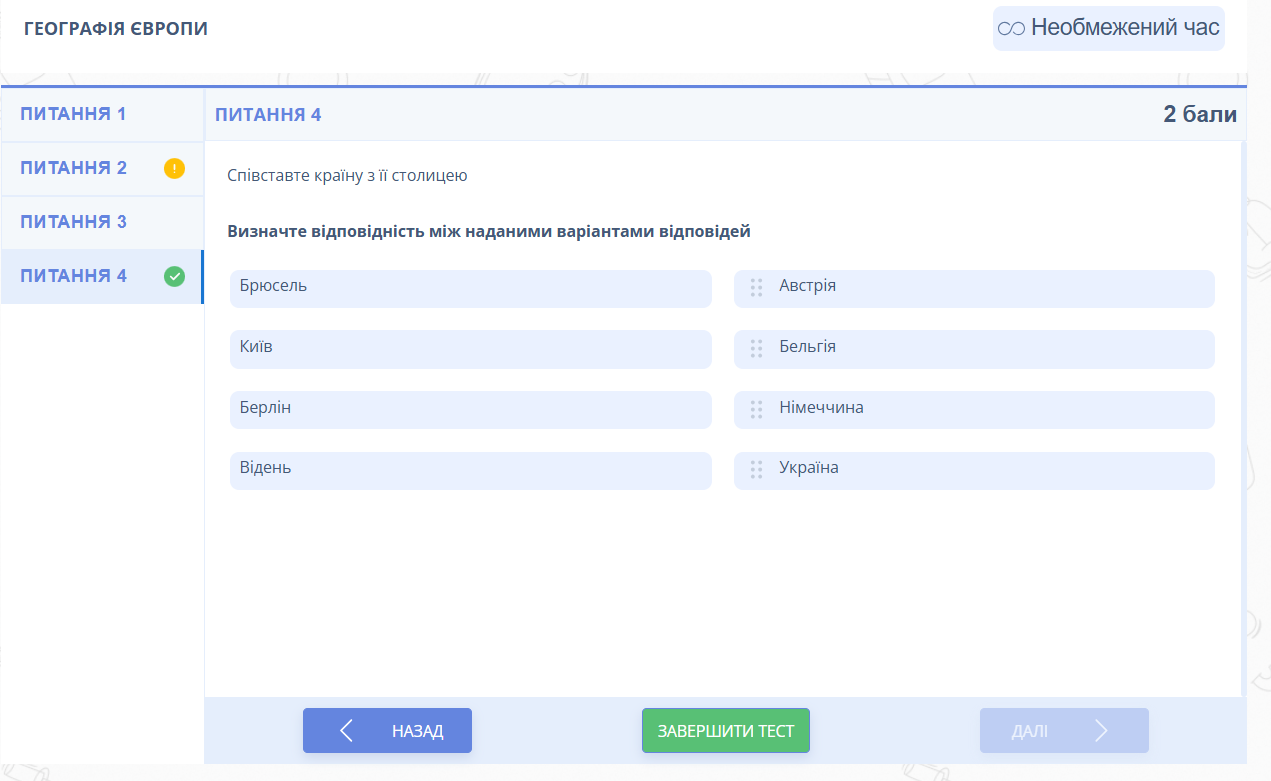Click the left chevron on the Назад button
This screenshot has width=1271, height=781.
347,731
